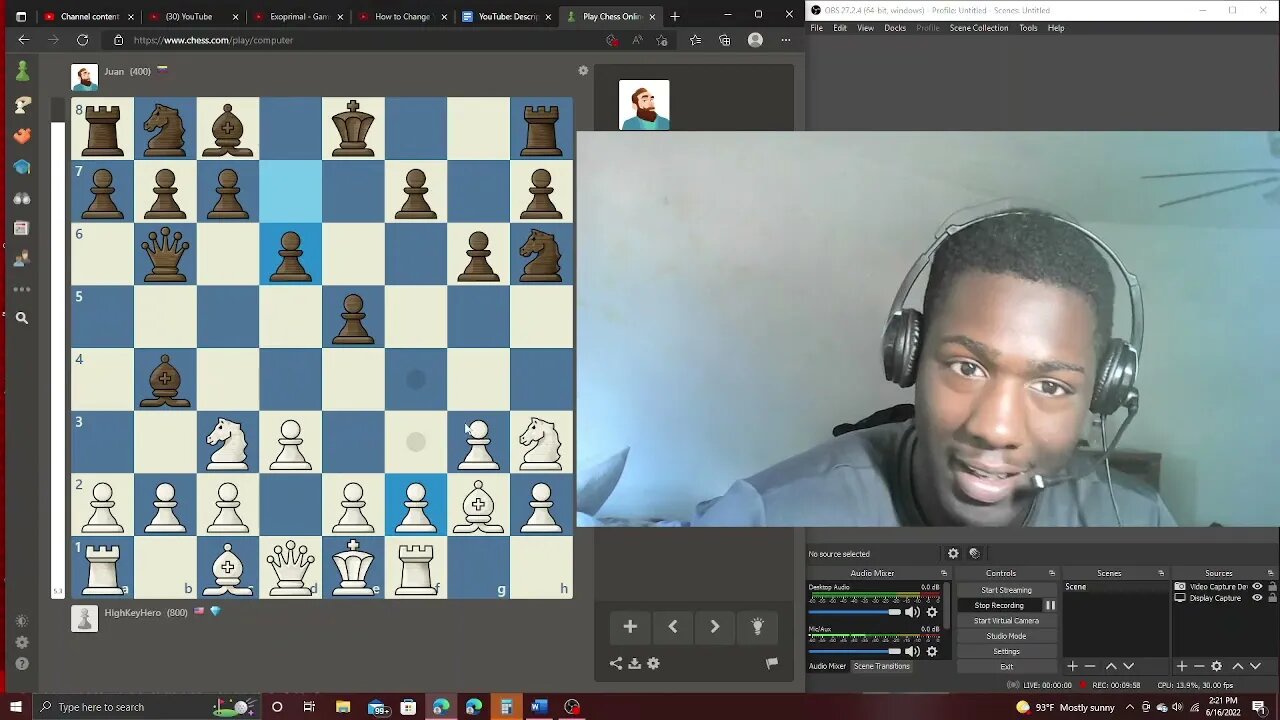Open the help question mark in Chess.com sidebar

22,663
